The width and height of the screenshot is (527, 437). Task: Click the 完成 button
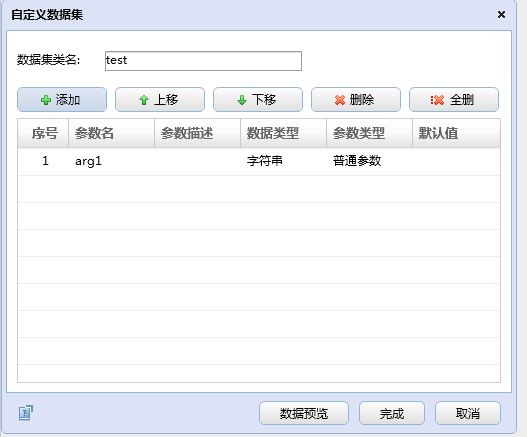[392, 413]
